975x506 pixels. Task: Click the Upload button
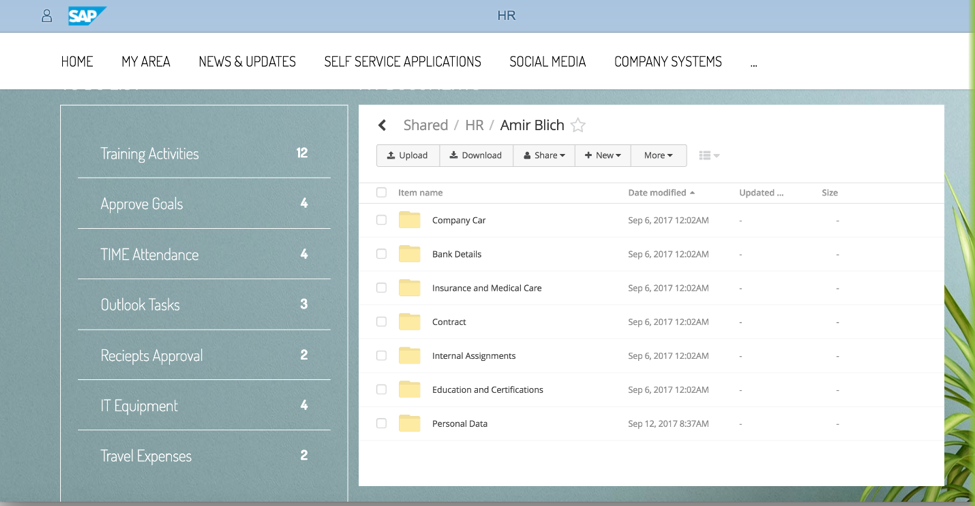(407, 156)
